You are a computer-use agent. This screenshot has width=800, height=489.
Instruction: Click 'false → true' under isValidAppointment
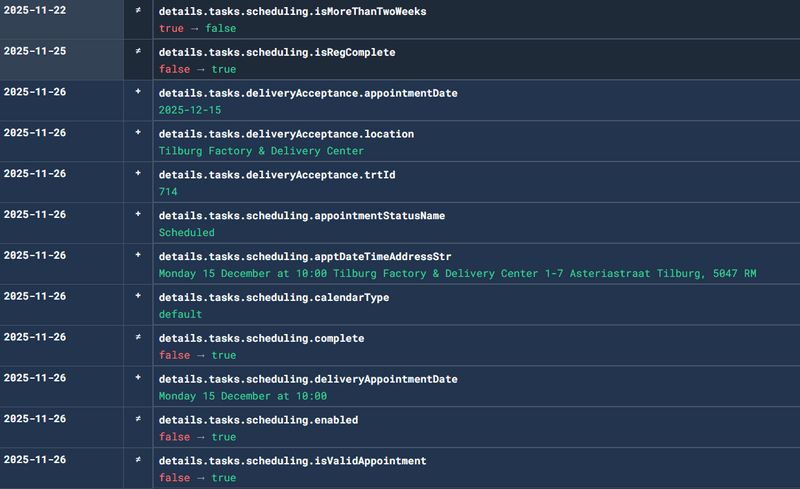[x=197, y=478]
